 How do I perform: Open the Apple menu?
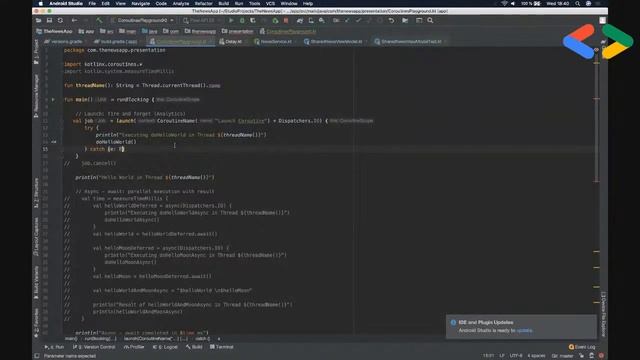pos(40,3)
